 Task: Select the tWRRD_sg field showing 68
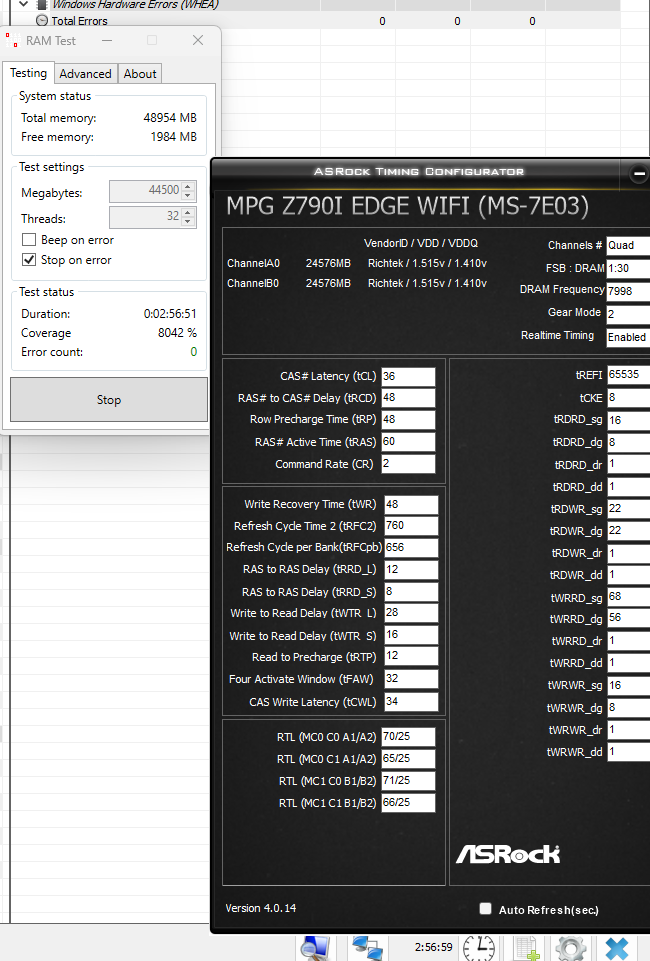[629, 596]
